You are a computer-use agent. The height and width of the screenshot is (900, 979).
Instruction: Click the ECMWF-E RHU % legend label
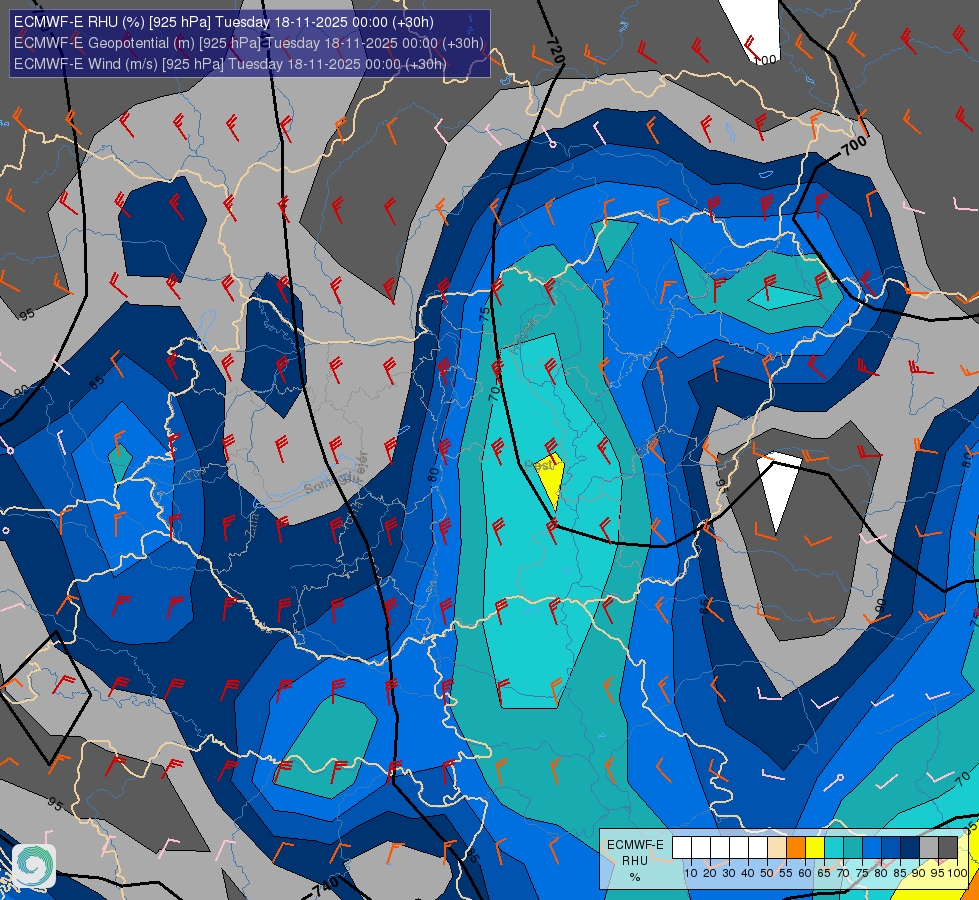(635, 861)
